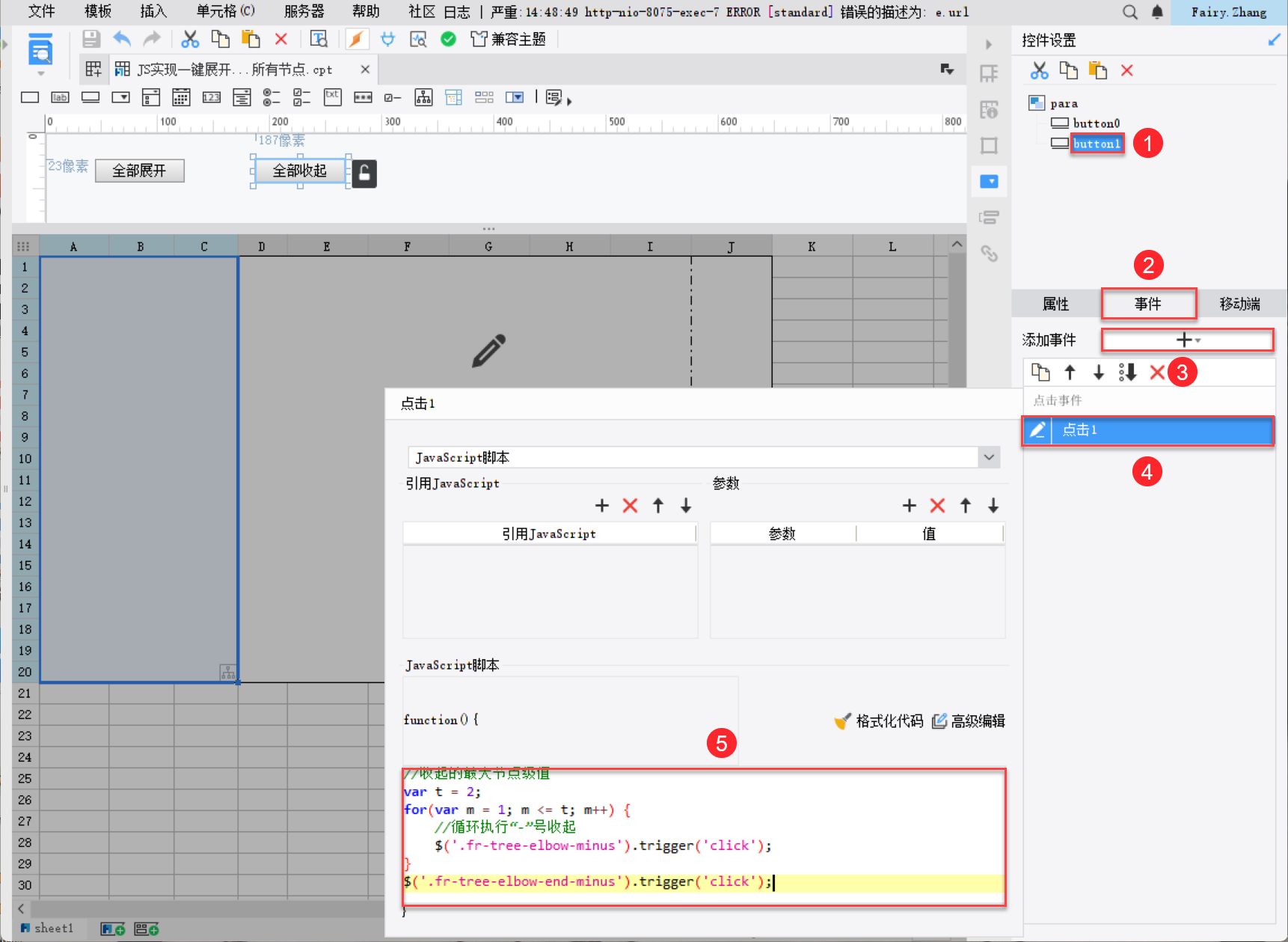1288x942 pixels.
Task: Select the radio button group widget icon
Action: tap(272, 97)
